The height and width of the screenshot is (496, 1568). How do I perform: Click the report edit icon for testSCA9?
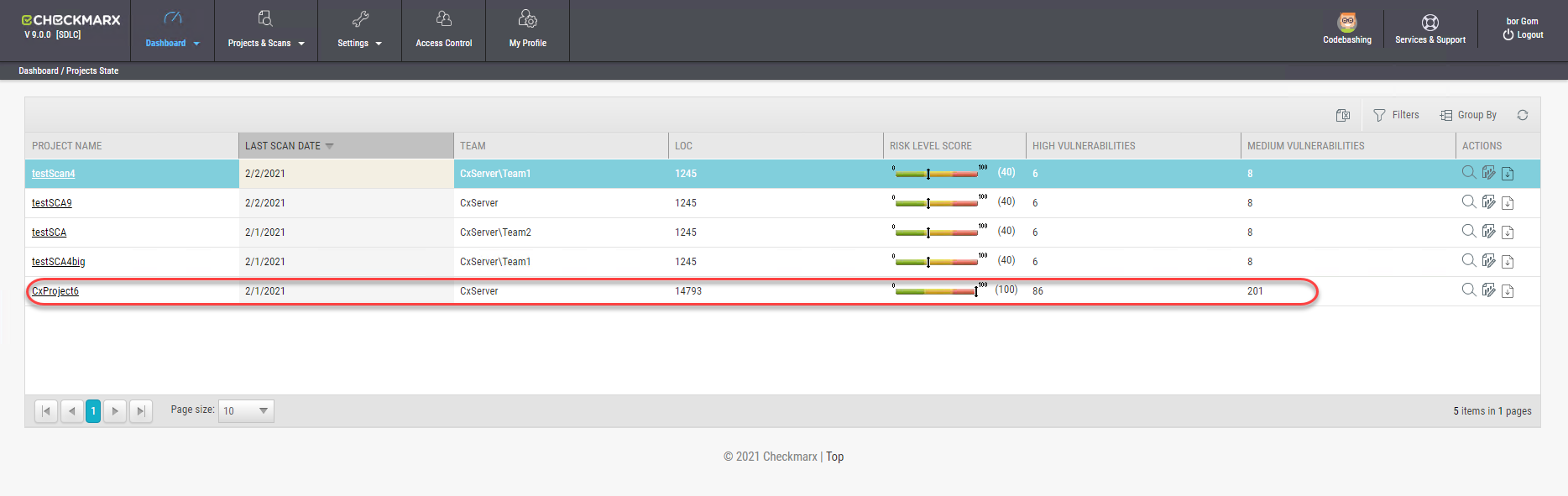pos(1488,202)
